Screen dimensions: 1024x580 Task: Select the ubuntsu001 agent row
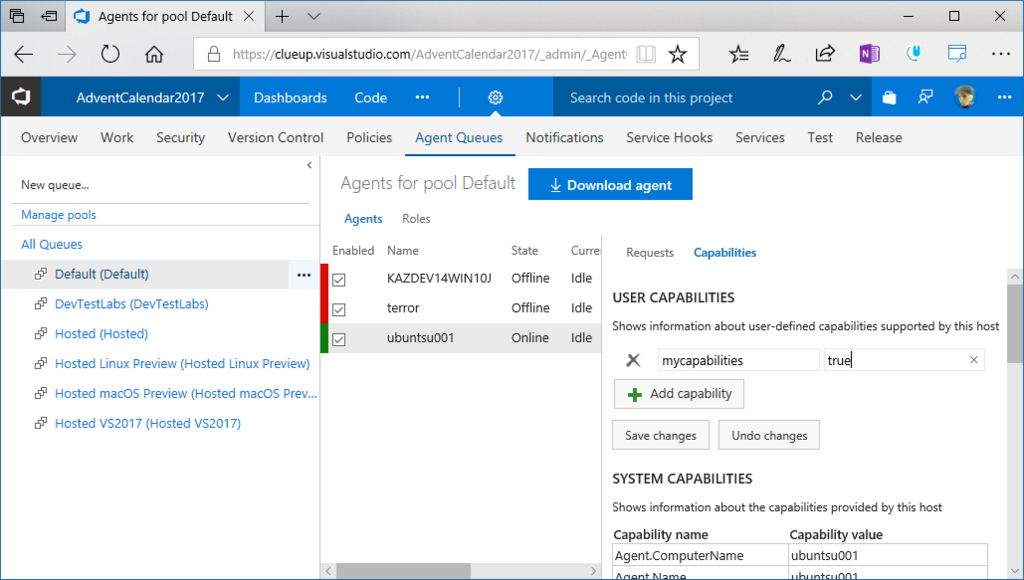tap(460, 338)
